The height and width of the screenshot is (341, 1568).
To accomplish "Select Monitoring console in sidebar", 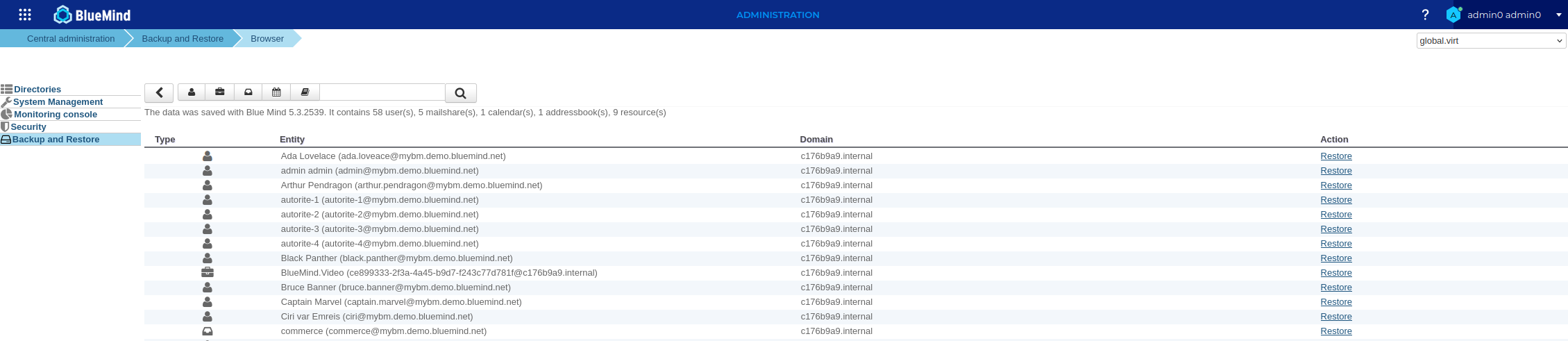I will pyautogui.click(x=56, y=115).
